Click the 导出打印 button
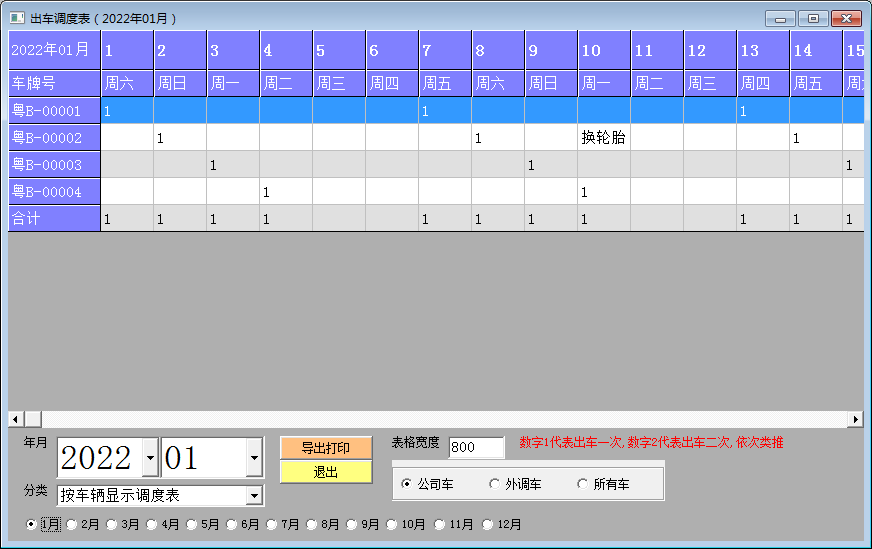This screenshot has width=872, height=549. [326, 448]
